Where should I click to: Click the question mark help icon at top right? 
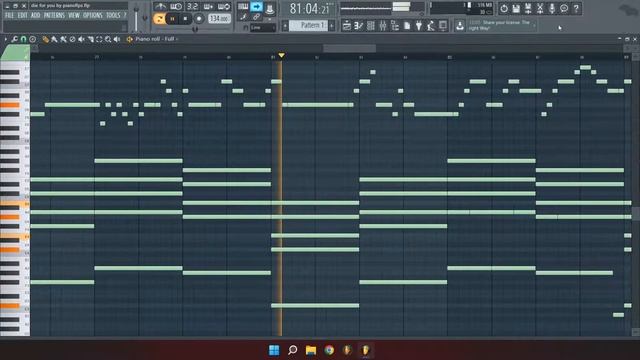point(576,8)
